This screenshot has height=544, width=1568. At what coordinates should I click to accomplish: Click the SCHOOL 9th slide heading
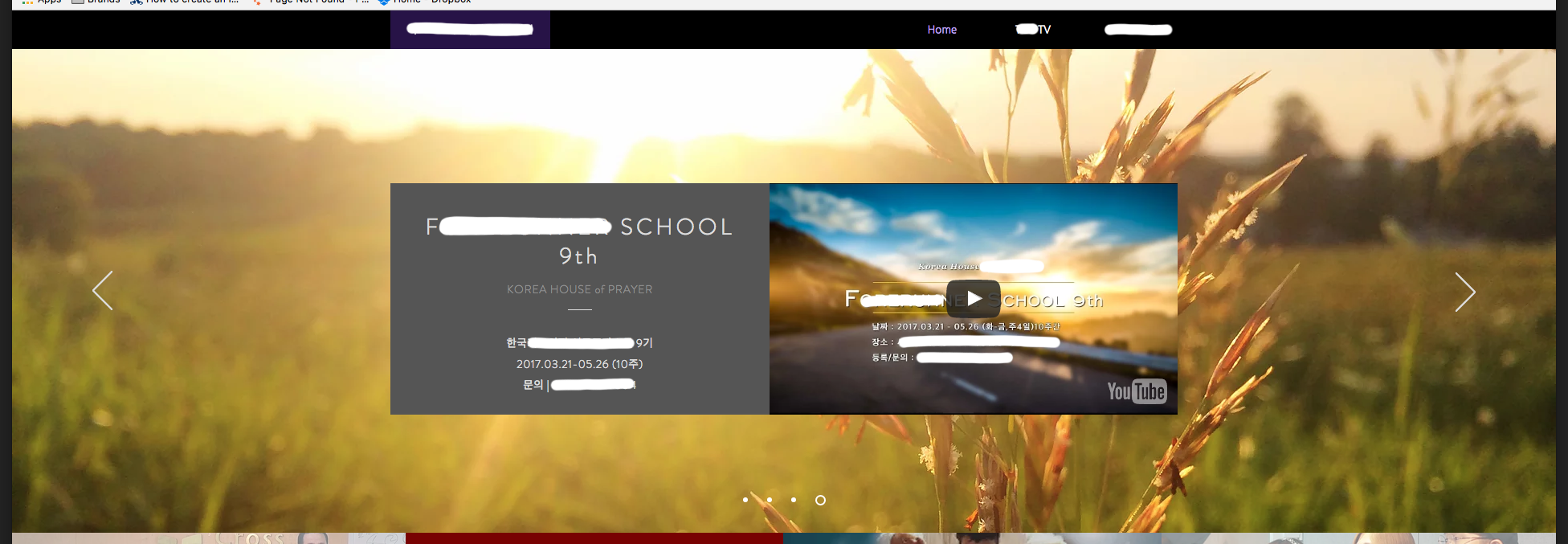click(x=579, y=240)
